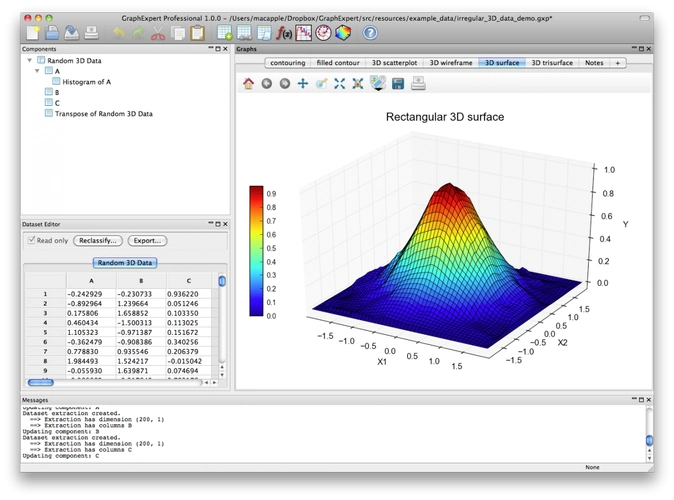Screen dimensions: 674x500
Task: Open the filled contour tab
Action: (x=337, y=62)
